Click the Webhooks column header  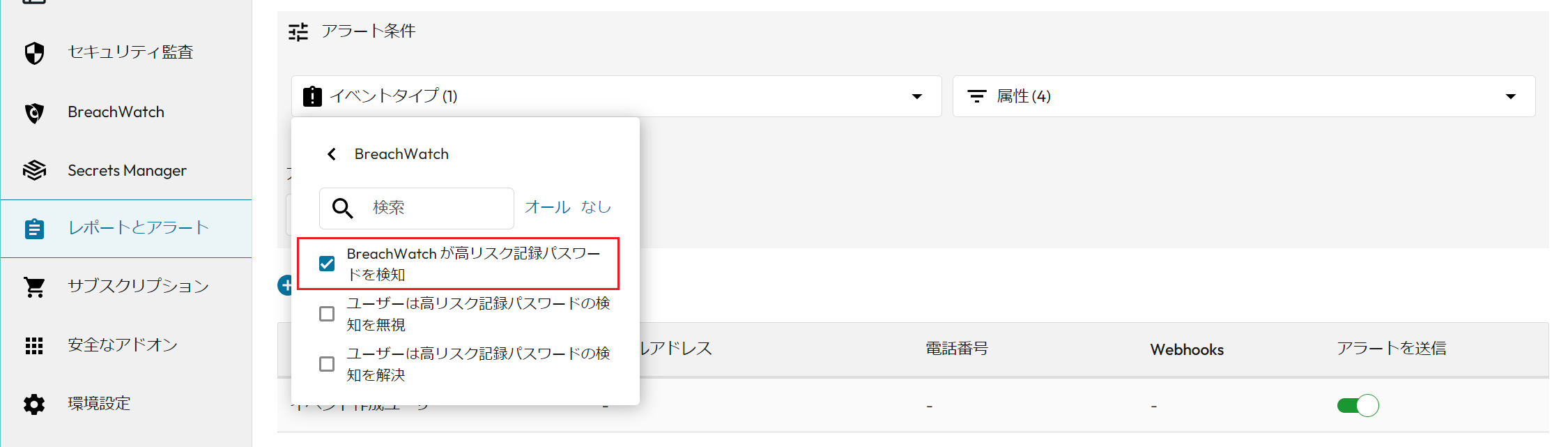coord(1187,349)
